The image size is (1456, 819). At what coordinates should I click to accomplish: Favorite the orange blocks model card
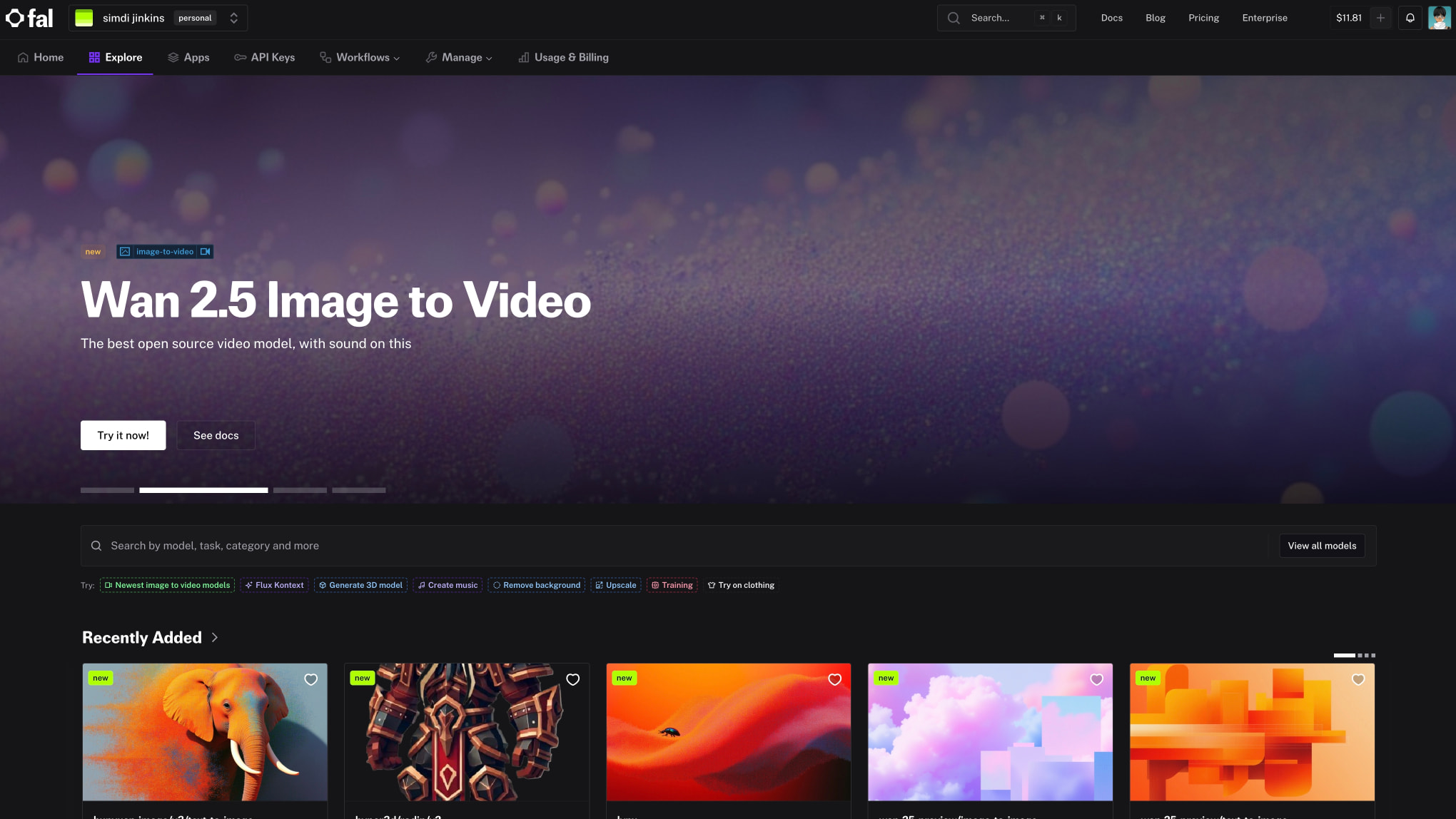pos(1358,680)
